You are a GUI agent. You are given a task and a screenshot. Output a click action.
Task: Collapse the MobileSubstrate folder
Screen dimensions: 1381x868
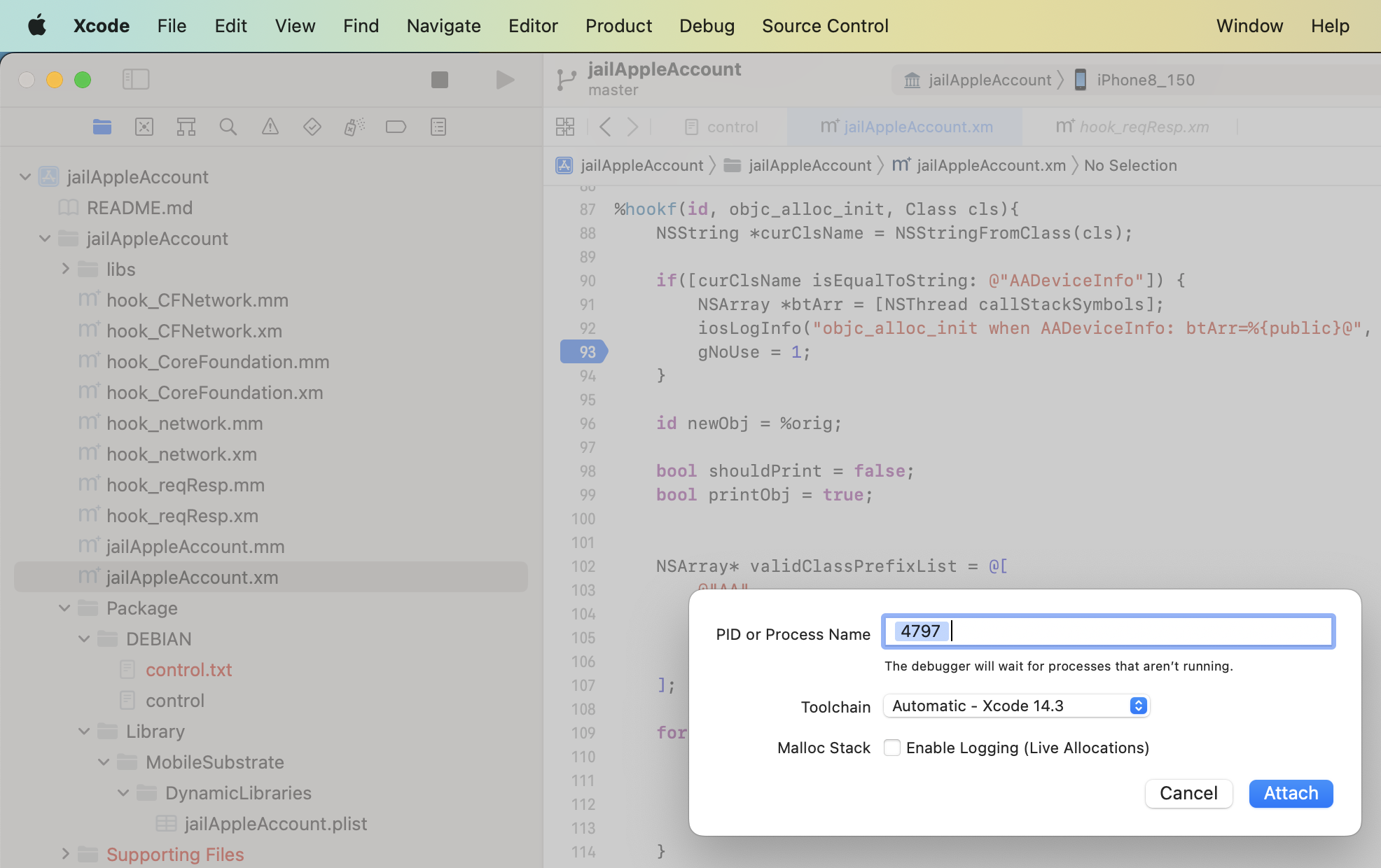[x=104, y=762]
